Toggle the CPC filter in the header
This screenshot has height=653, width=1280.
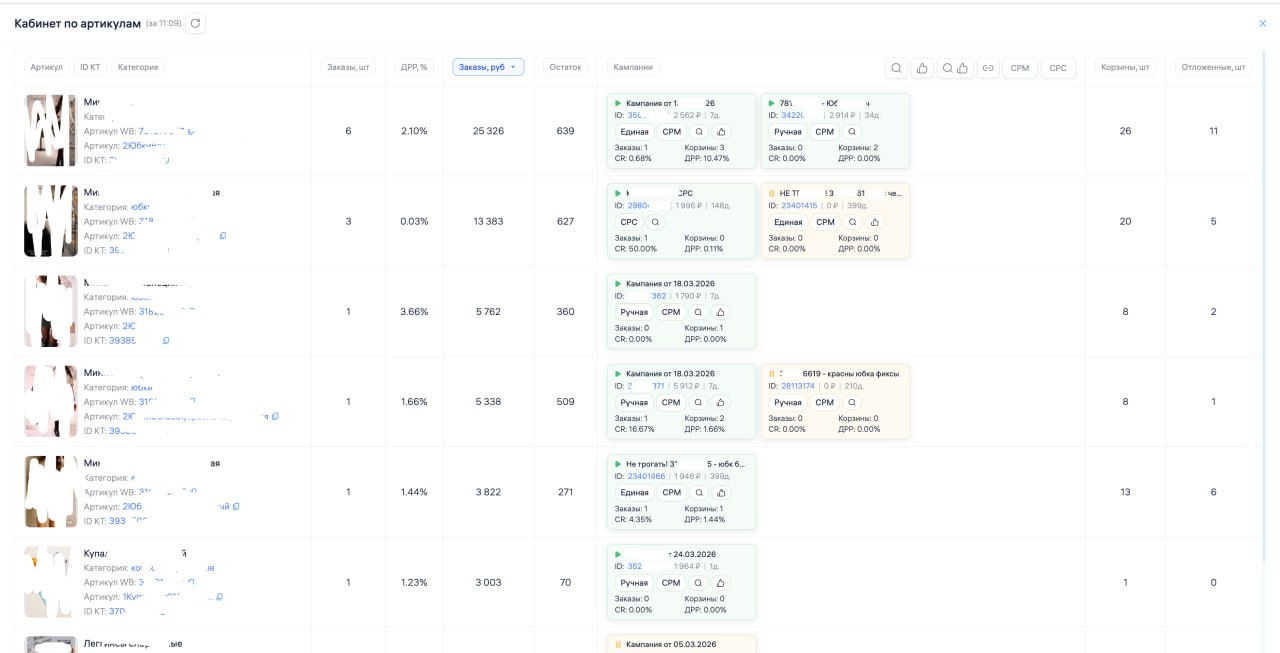[x=1058, y=68]
